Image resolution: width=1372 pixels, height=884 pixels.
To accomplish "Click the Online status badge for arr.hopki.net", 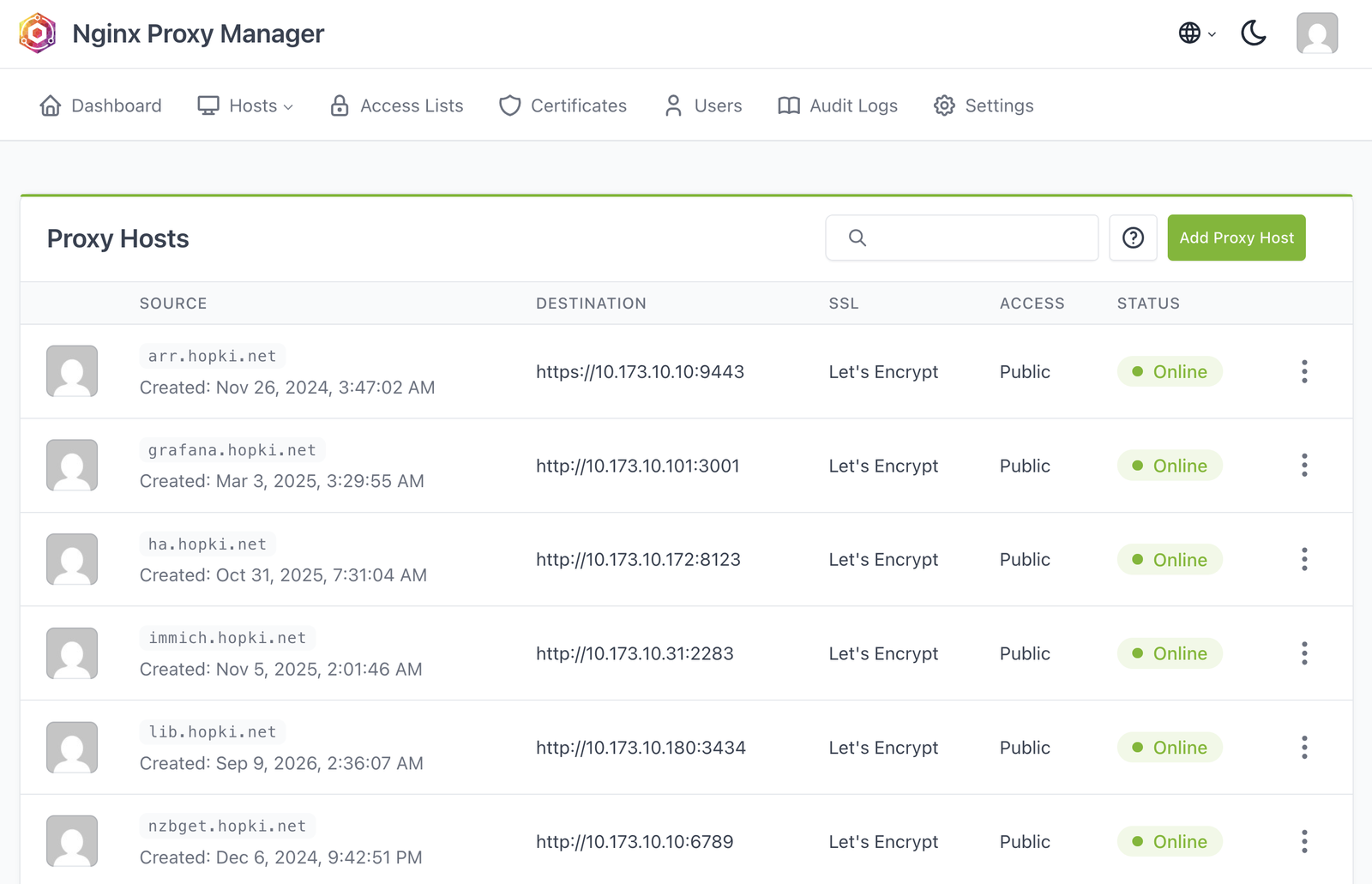I will [x=1170, y=371].
